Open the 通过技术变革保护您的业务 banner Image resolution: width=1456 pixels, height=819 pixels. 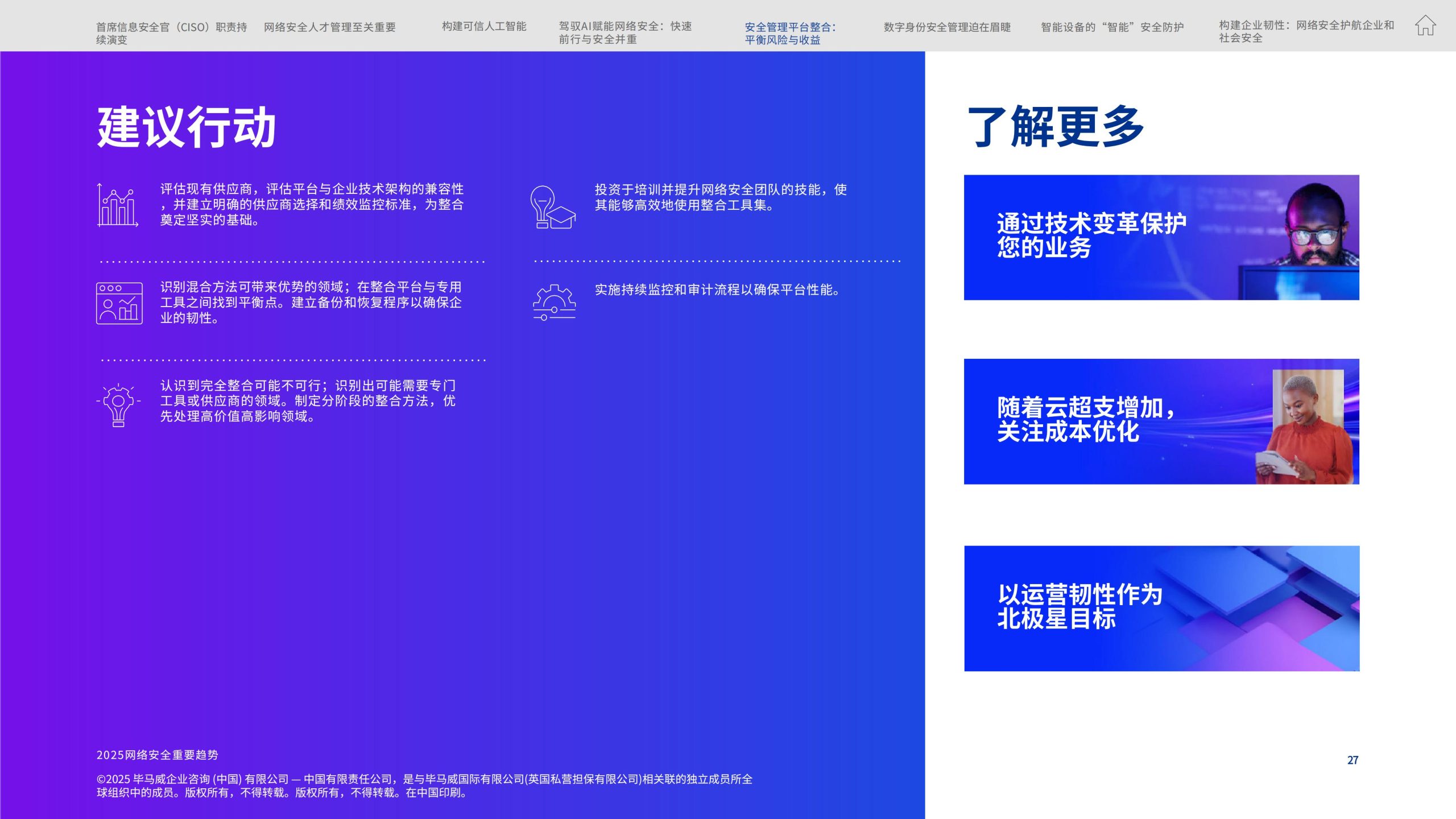(1091, 235)
